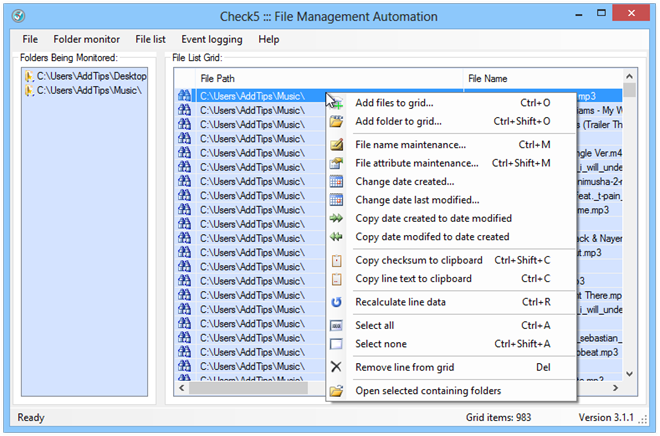The width and height of the screenshot is (660, 436).
Task: Open the Event logging menu
Action: [x=212, y=40]
